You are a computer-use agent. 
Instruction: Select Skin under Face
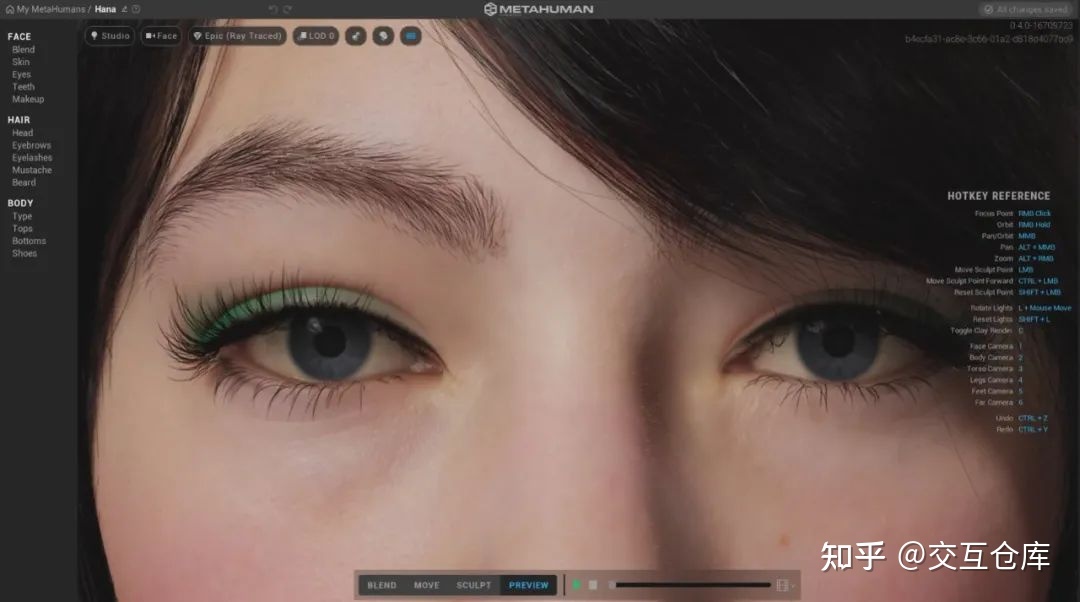pos(21,62)
